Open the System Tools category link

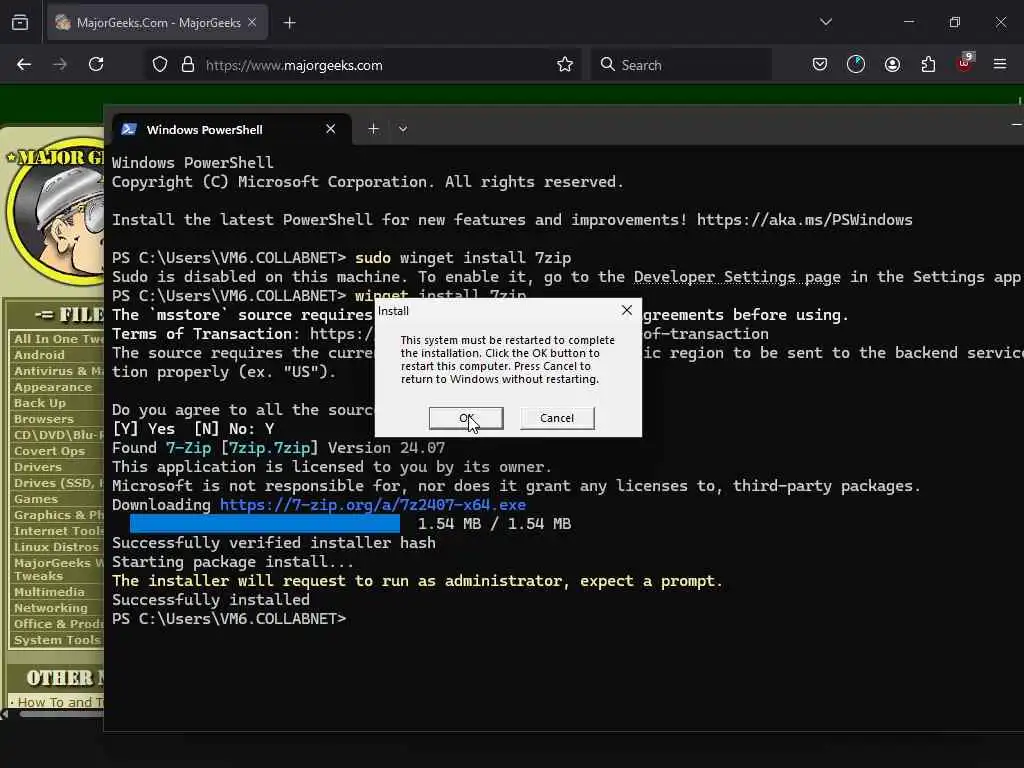click(57, 640)
